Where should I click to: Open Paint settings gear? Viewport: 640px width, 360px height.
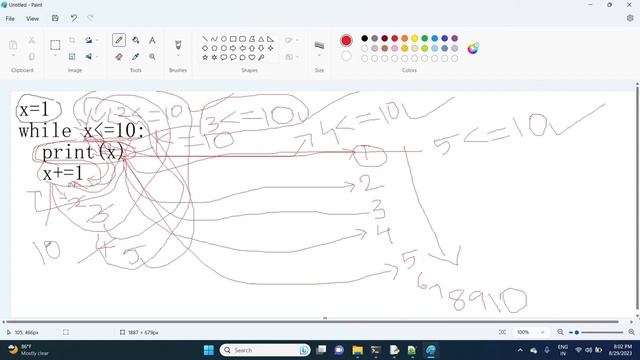630,18
